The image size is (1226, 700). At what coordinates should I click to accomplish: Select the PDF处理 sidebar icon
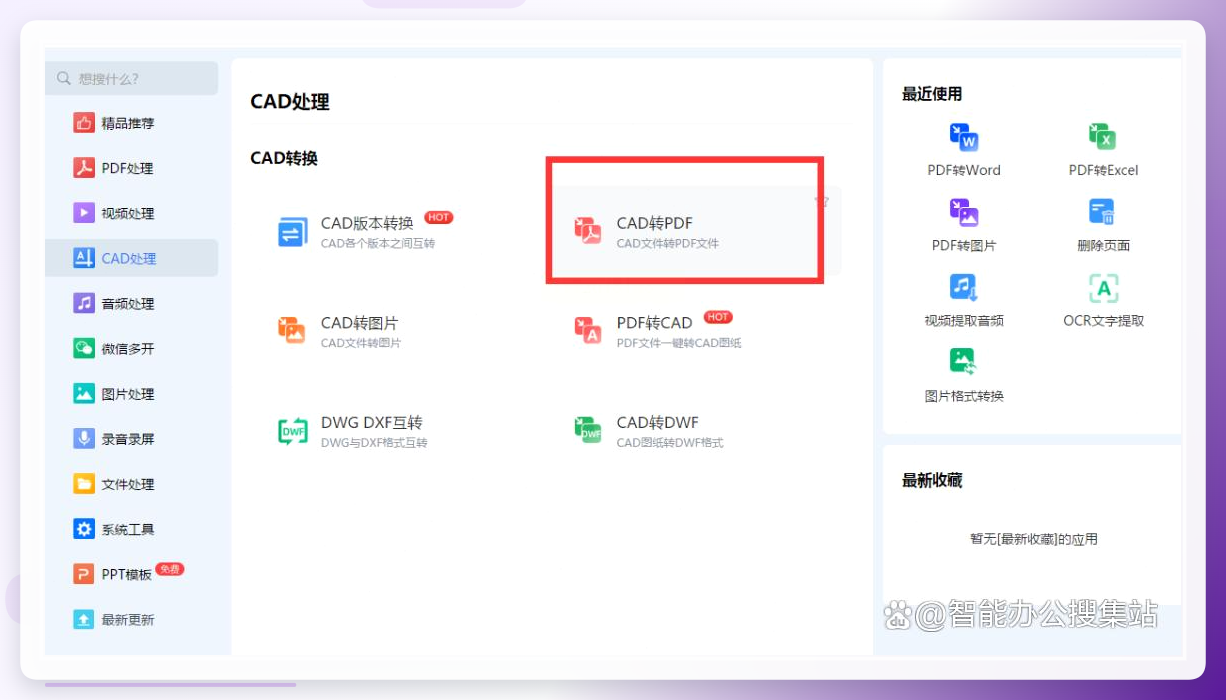point(84,168)
